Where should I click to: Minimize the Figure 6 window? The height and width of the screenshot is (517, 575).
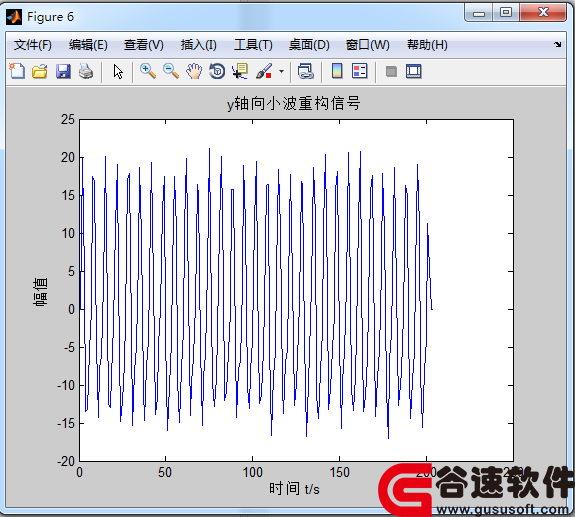479,13
